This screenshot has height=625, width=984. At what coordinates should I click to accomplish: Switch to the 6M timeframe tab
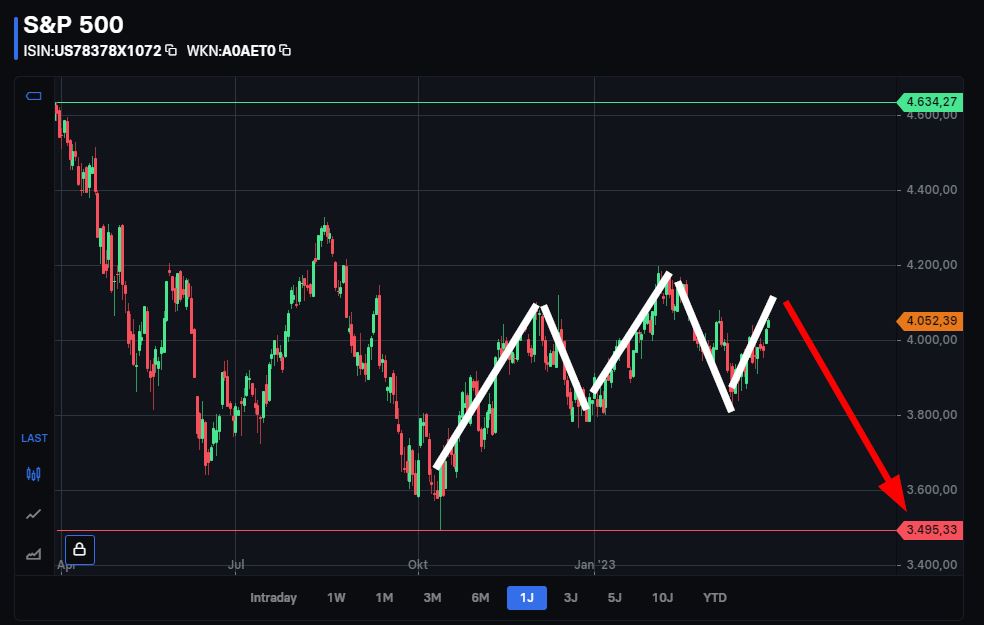pyautogui.click(x=479, y=597)
